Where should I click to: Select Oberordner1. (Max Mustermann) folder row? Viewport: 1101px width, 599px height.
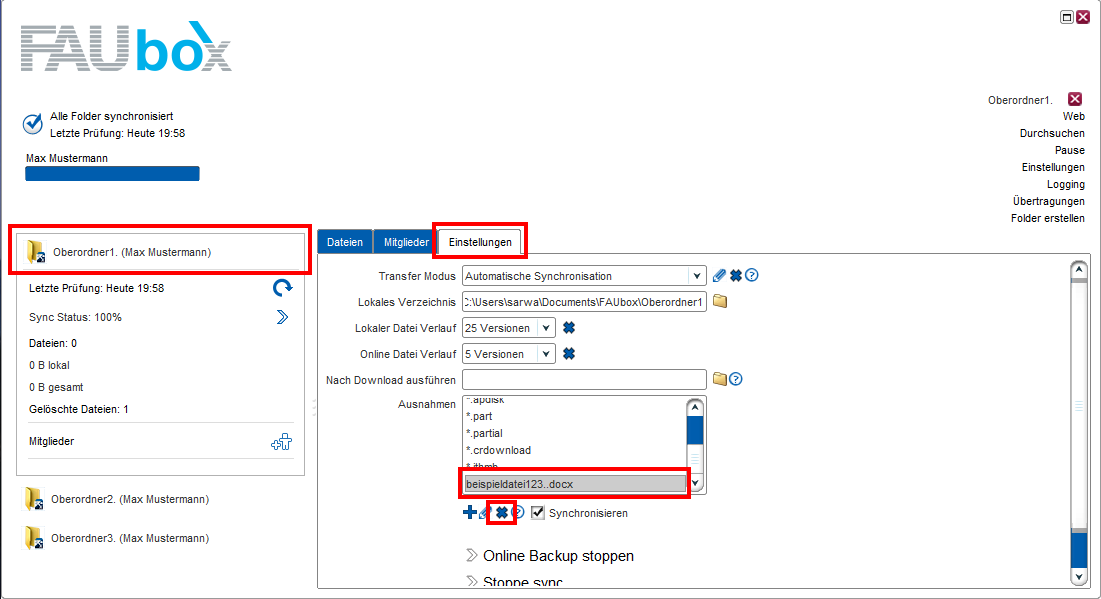pos(161,252)
